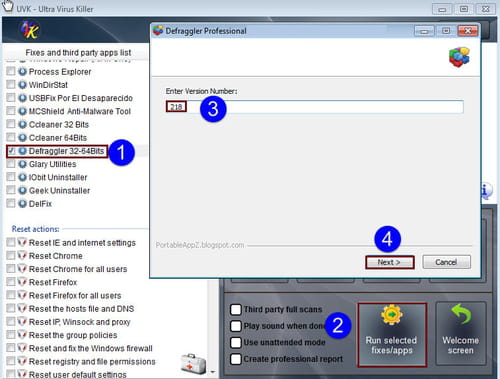Enable Third party full scans
500x379 pixels.
[x=236, y=309]
